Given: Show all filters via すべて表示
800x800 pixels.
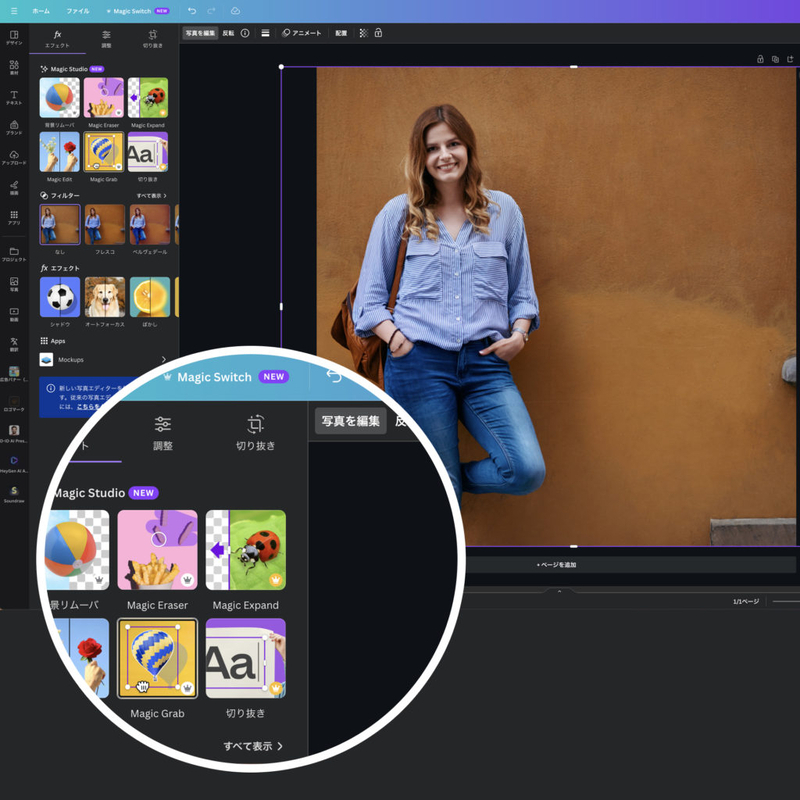Looking at the screenshot, I should point(151,195).
